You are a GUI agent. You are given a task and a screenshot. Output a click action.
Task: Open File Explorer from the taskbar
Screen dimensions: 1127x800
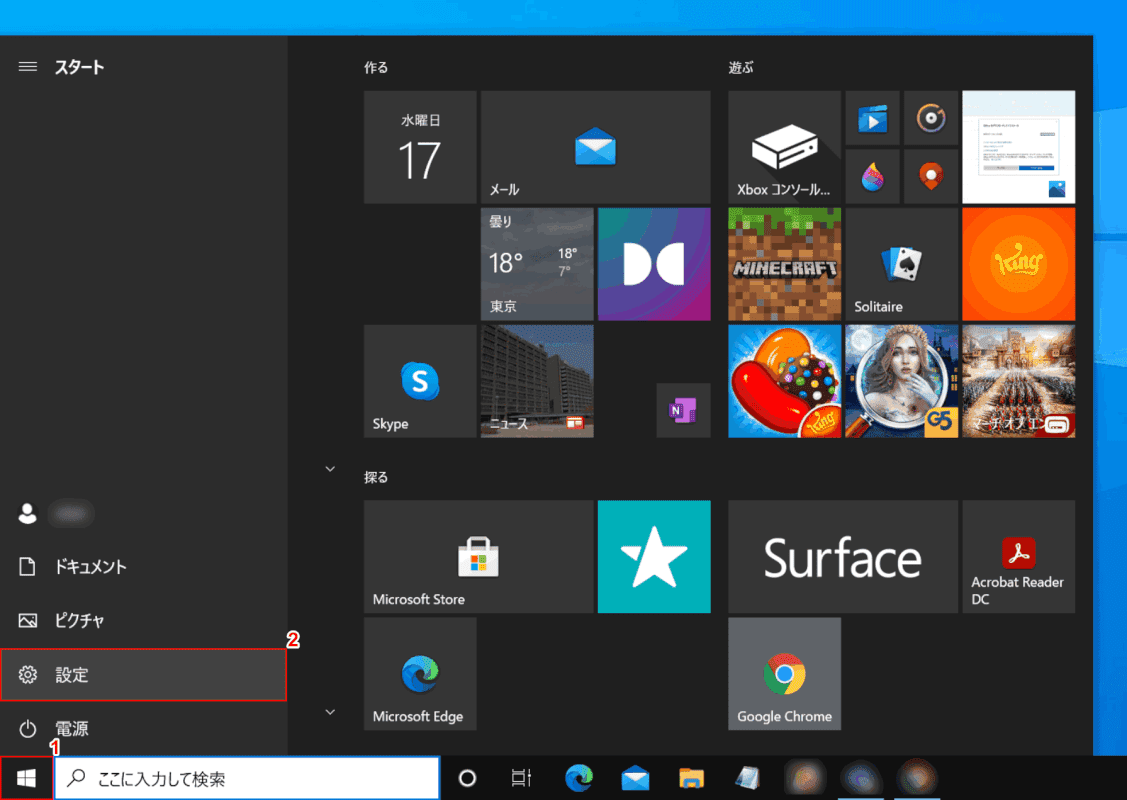[691, 778]
